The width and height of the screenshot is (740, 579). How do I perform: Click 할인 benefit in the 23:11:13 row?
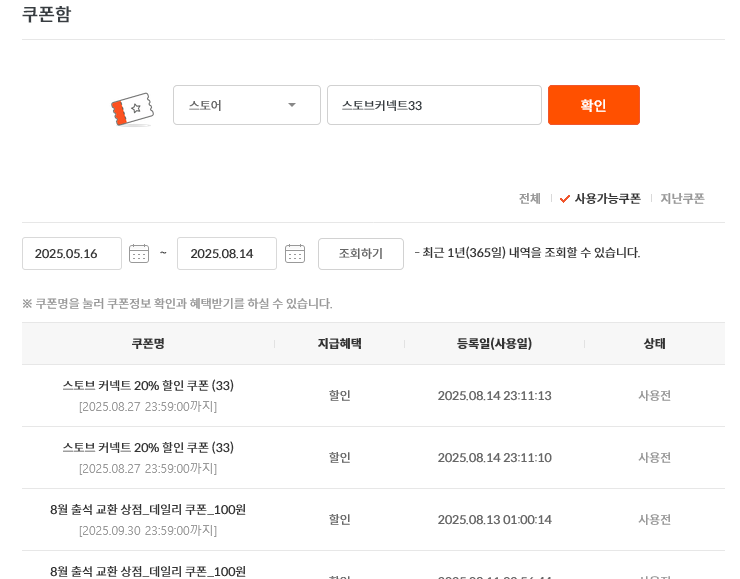pos(339,395)
